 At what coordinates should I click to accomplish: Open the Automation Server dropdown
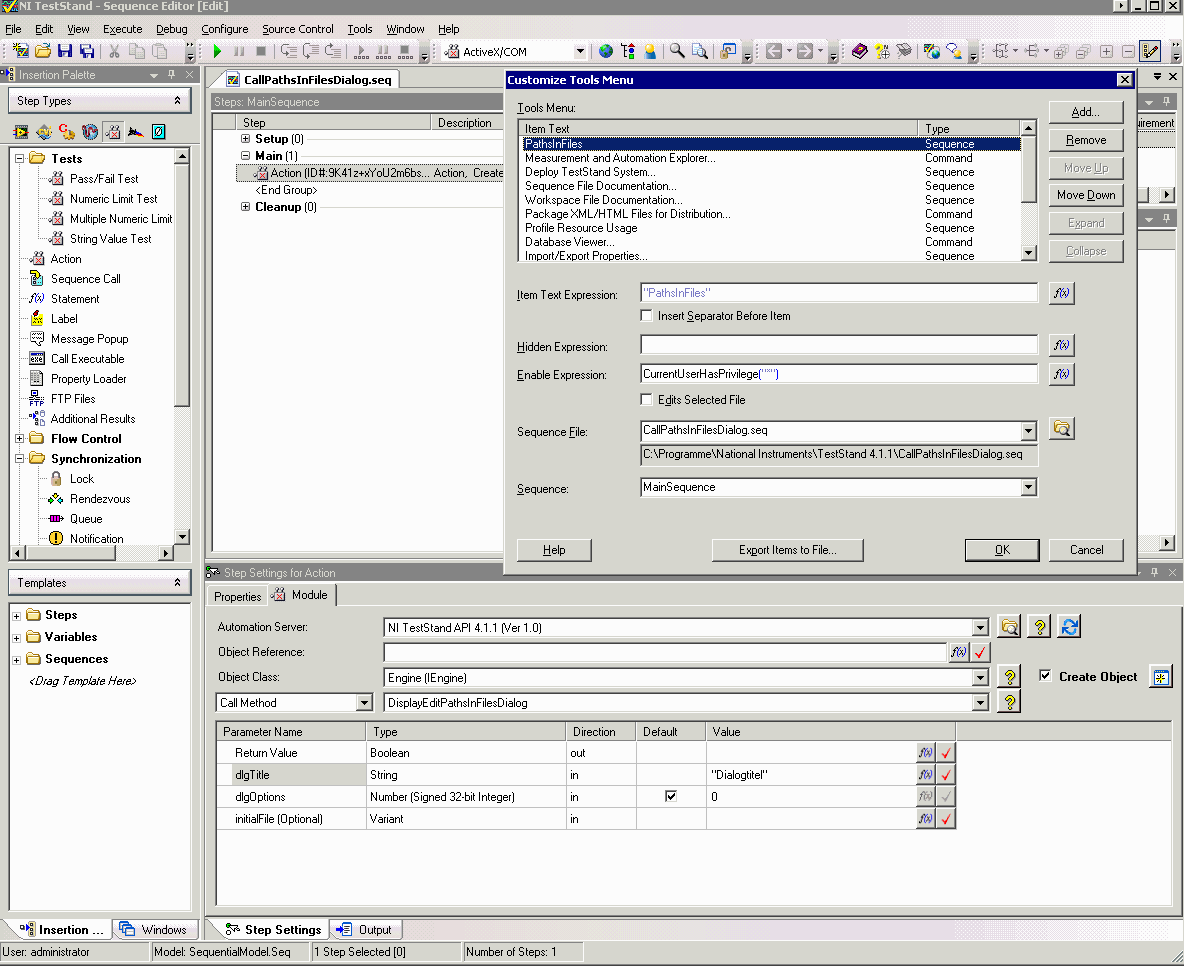pos(980,628)
